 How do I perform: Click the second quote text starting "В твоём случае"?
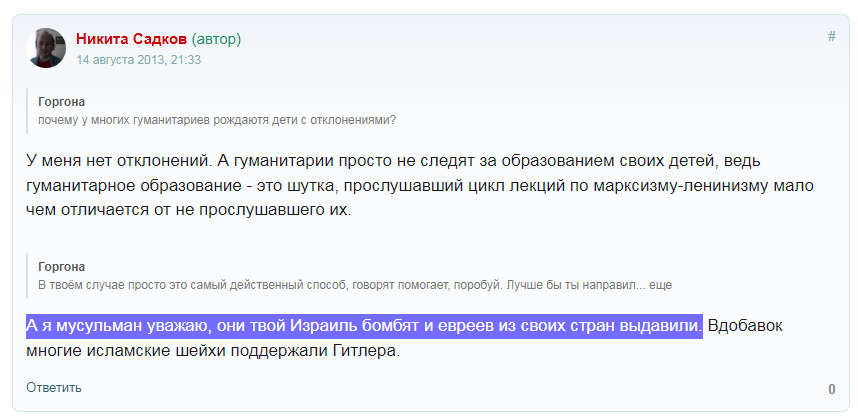click(x=330, y=285)
